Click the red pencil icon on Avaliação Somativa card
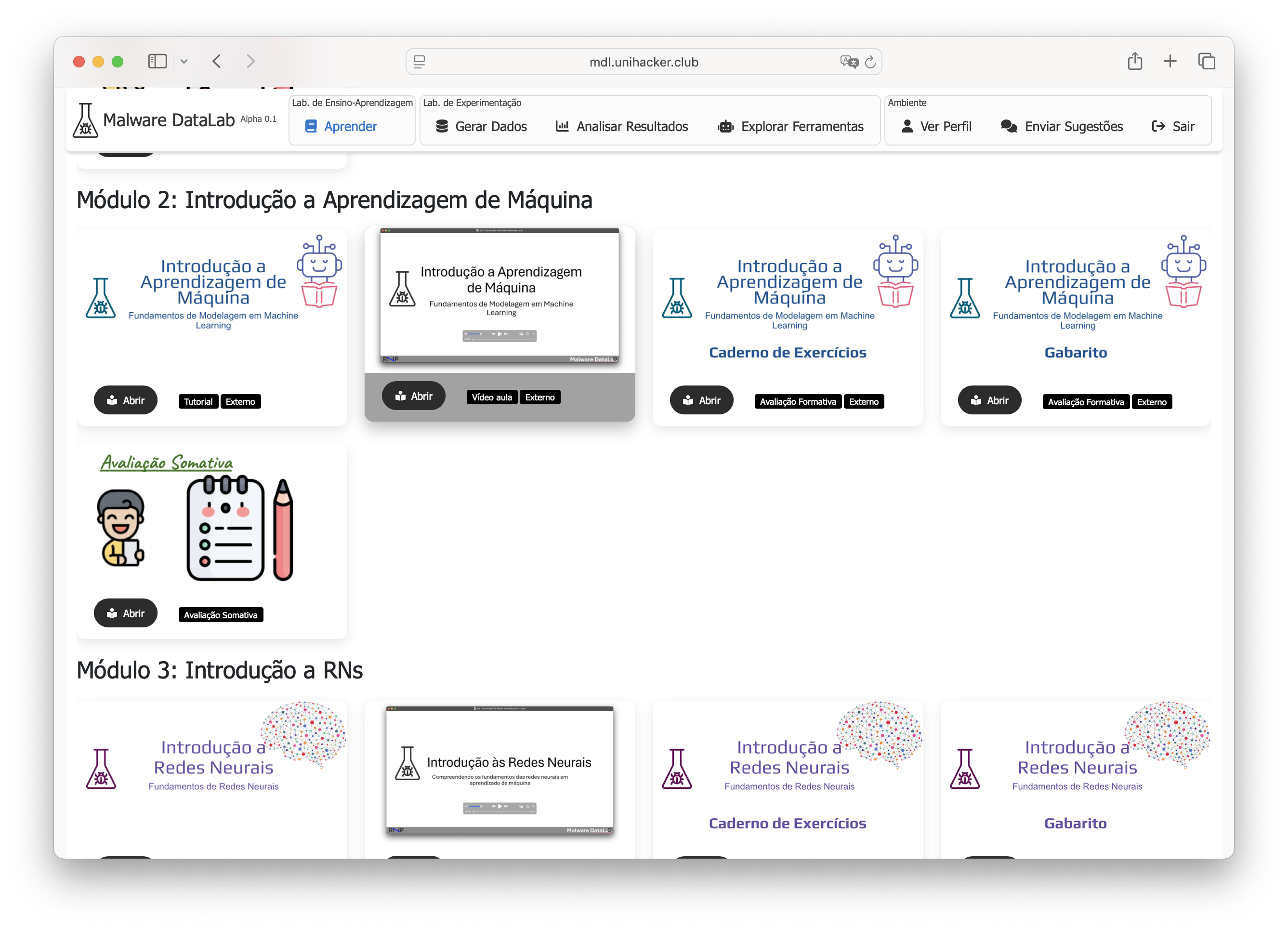1288x930 pixels. pyautogui.click(x=283, y=530)
